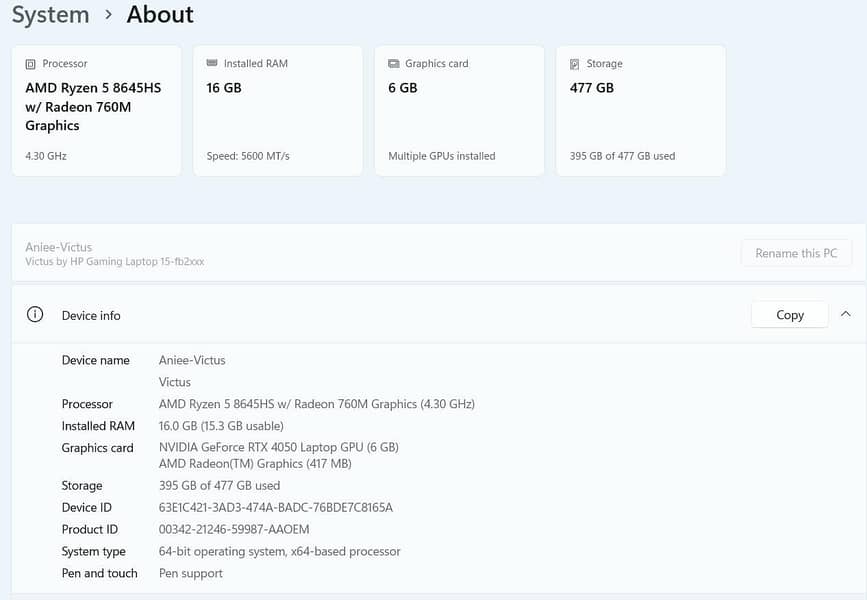This screenshot has width=867, height=600.
Task: Click the Device name label
Action: 96,360
